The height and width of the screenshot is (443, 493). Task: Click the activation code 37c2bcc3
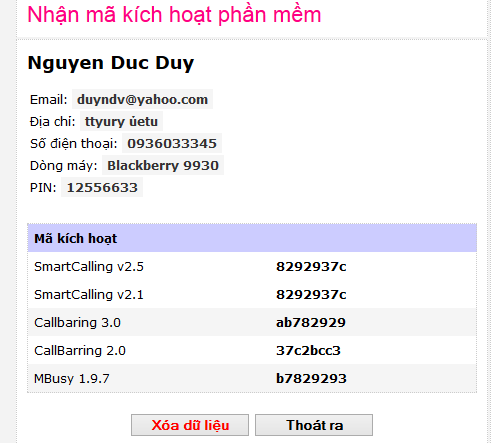pyautogui.click(x=308, y=350)
